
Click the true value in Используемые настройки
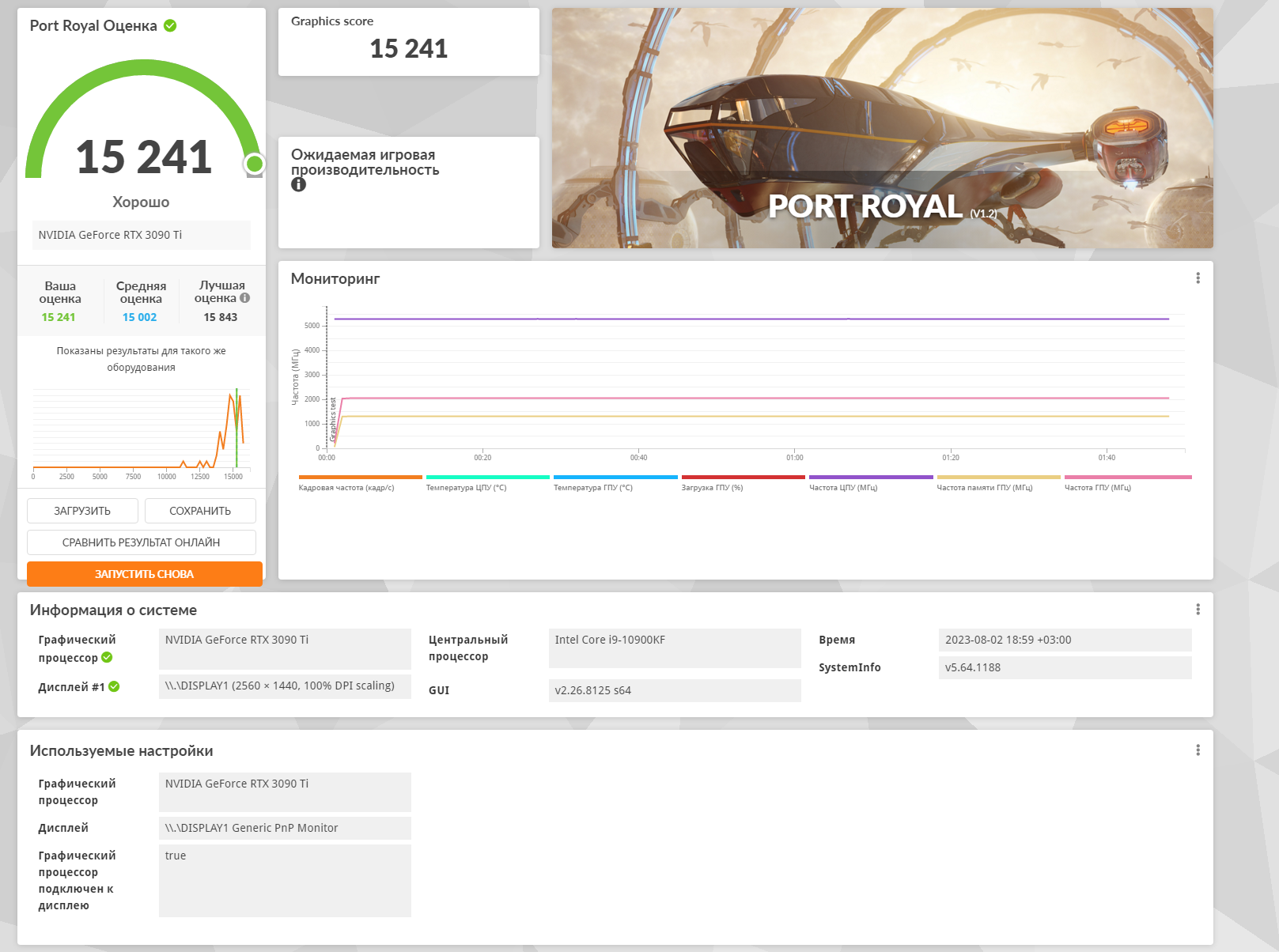(285, 881)
